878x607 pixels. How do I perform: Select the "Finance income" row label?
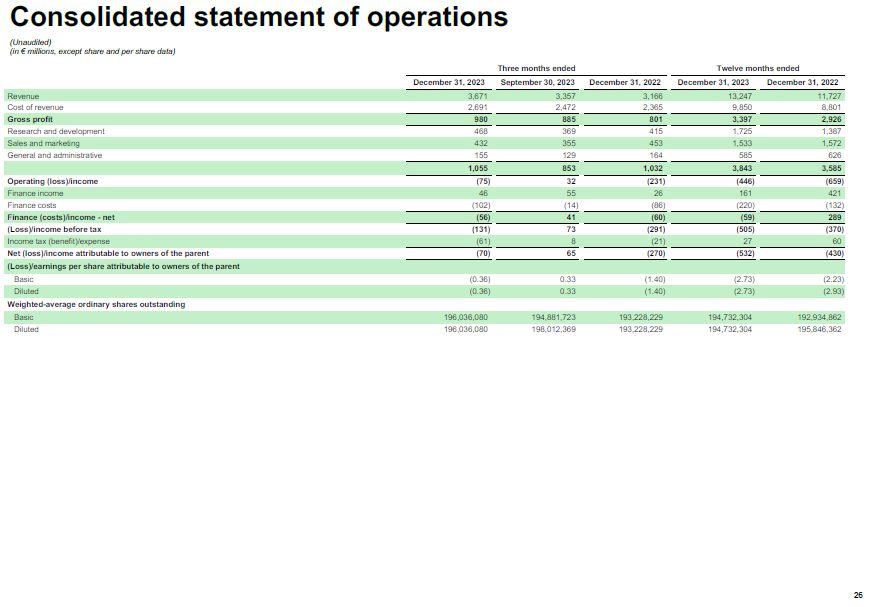[x=35, y=193]
